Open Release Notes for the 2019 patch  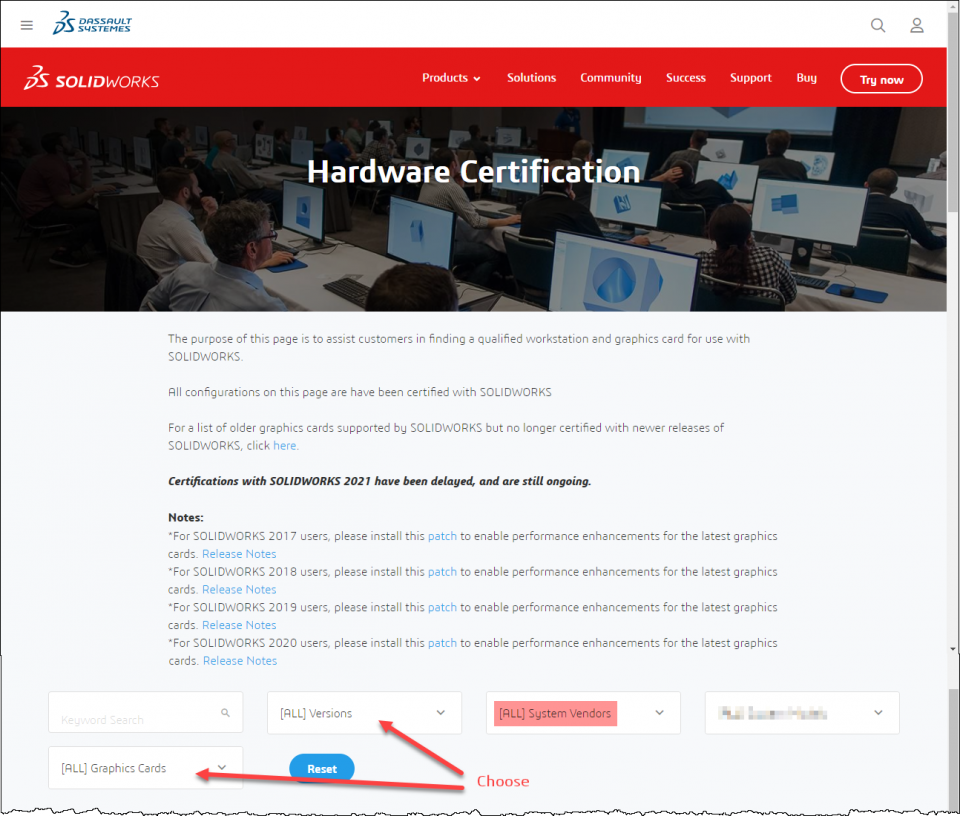pyautogui.click(x=239, y=625)
